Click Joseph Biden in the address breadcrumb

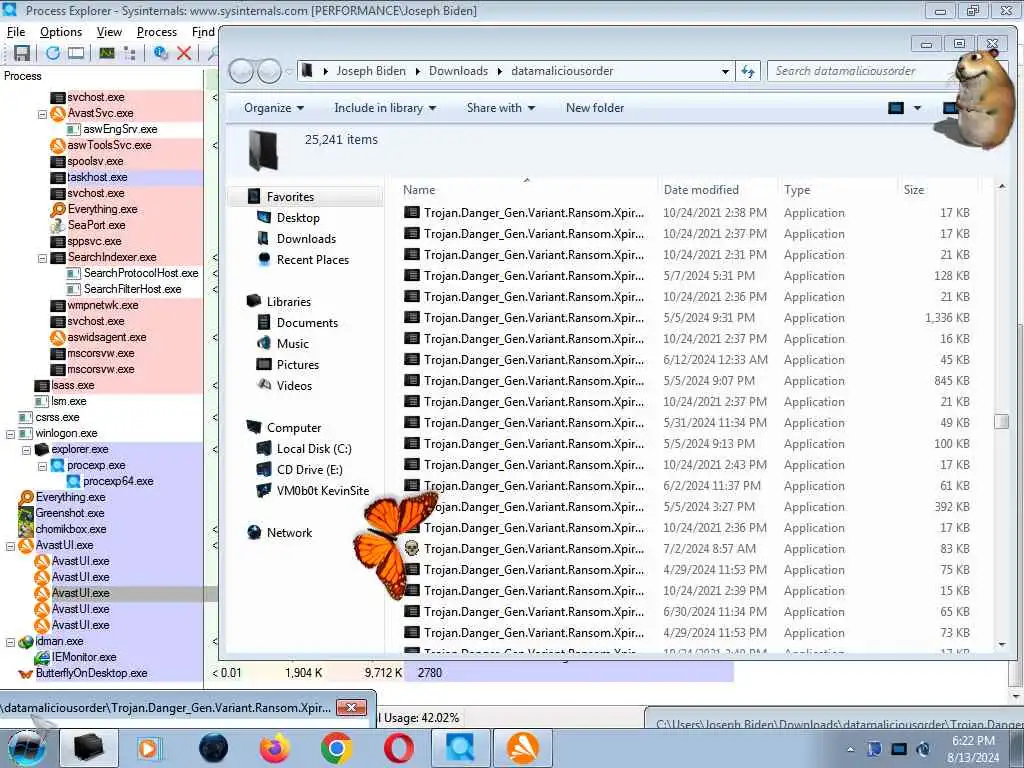tap(371, 71)
